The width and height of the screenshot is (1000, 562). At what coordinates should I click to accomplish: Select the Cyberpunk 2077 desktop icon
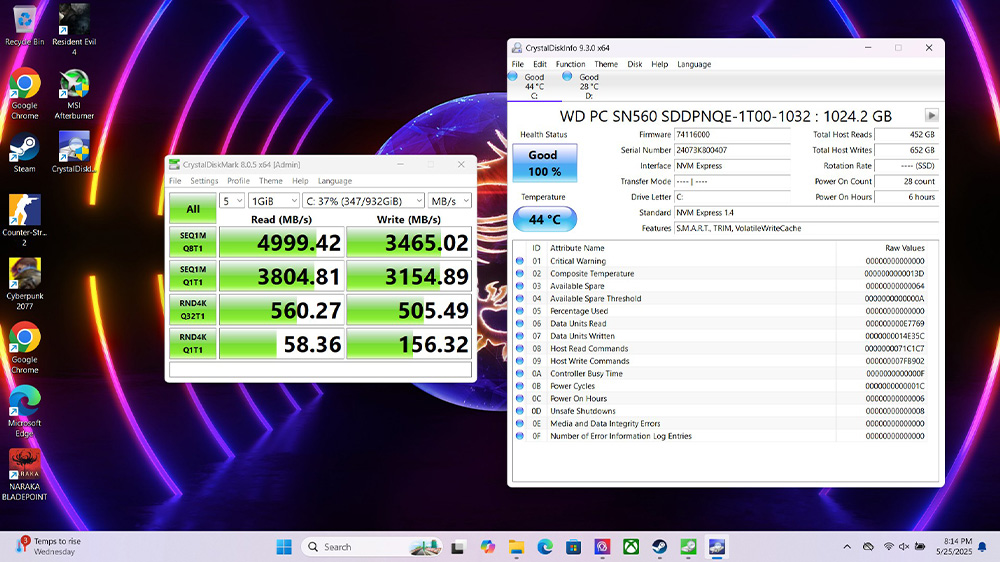(24, 285)
